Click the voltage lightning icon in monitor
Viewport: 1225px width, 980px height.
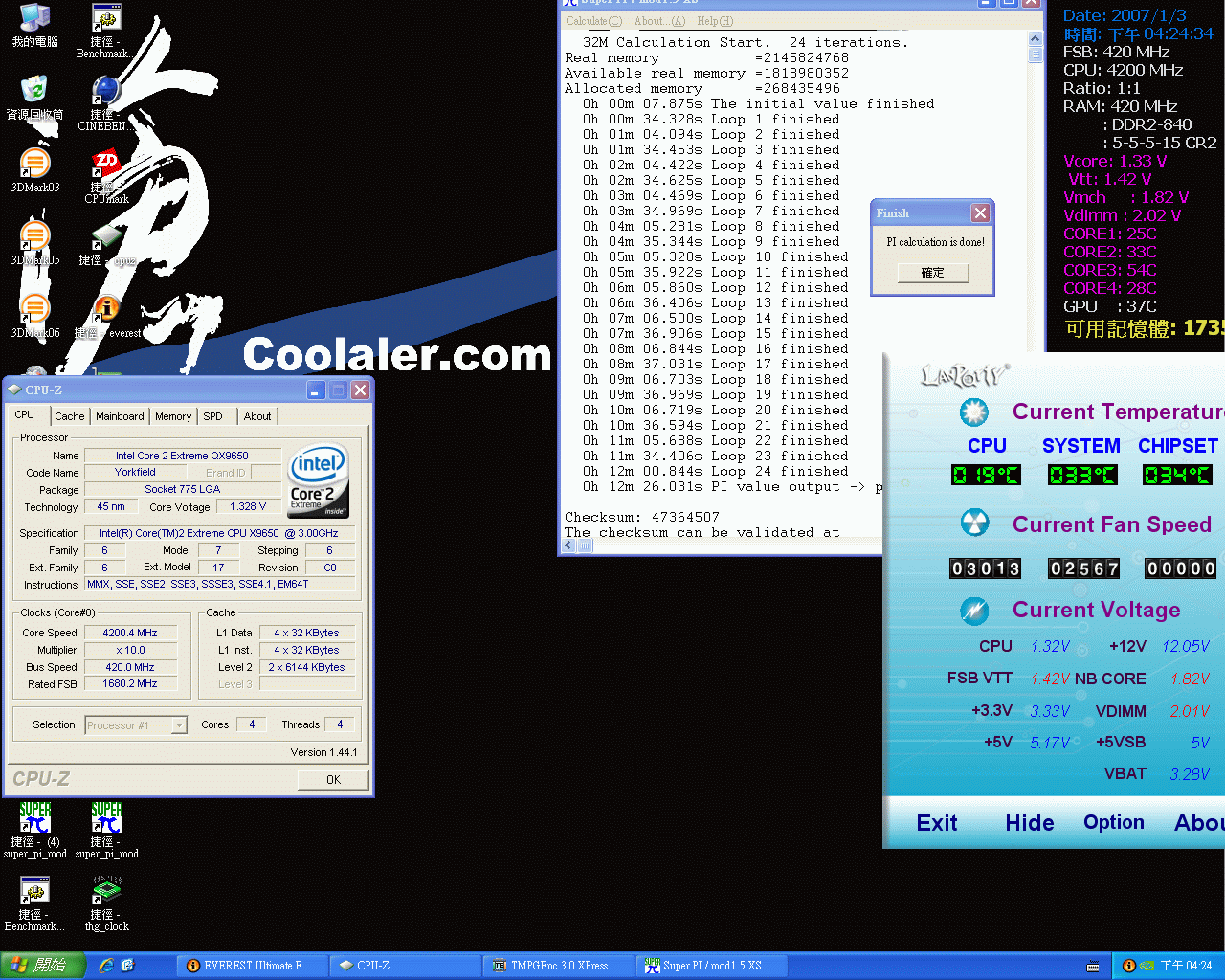pos(974,610)
